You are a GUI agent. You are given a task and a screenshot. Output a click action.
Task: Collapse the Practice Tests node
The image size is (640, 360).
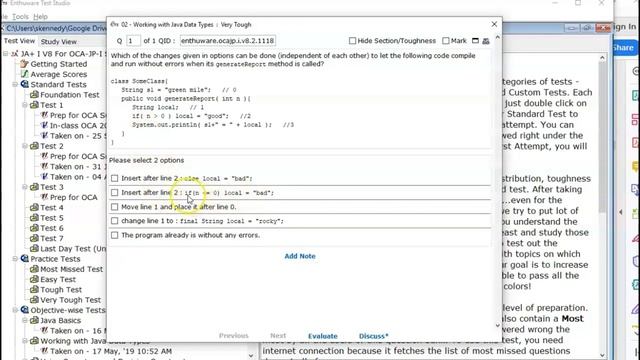point(15,259)
